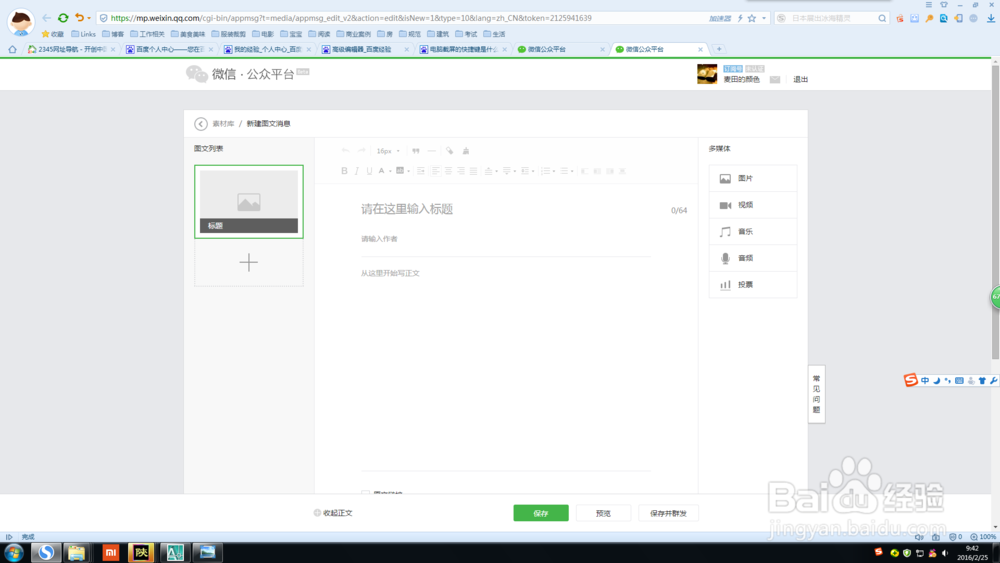Click the green 保存 button

coord(541,513)
